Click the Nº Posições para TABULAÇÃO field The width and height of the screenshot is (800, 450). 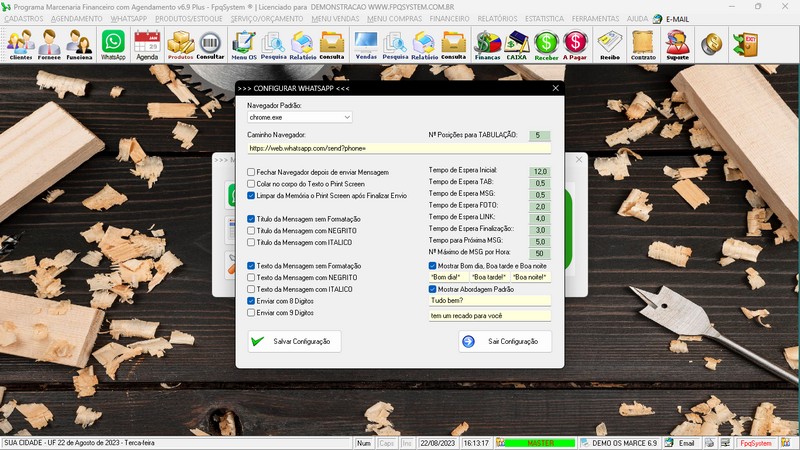pos(540,136)
